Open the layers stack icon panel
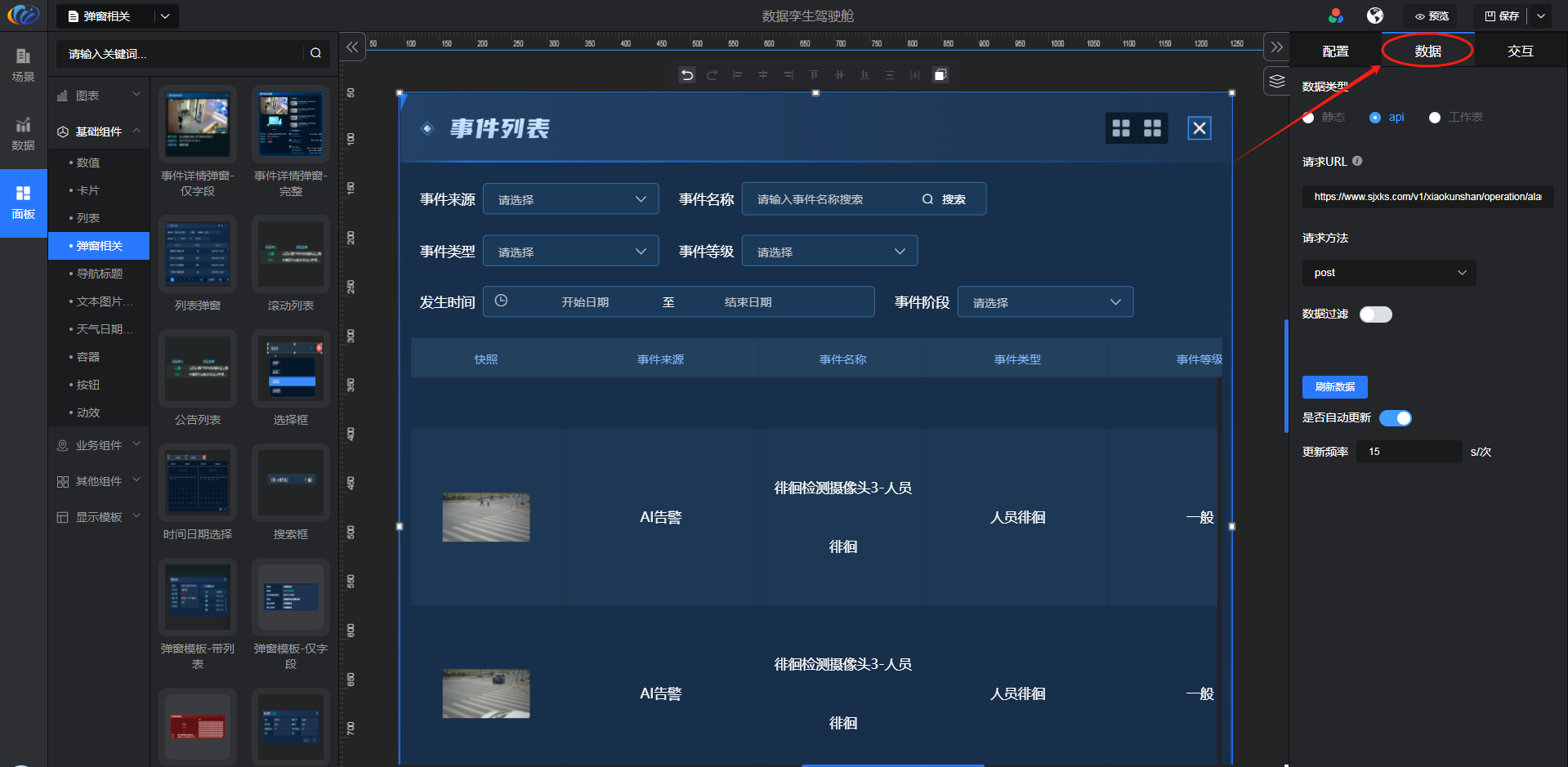The height and width of the screenshot is (767, 1568). pyautogui.click(x=1276, y=82)
